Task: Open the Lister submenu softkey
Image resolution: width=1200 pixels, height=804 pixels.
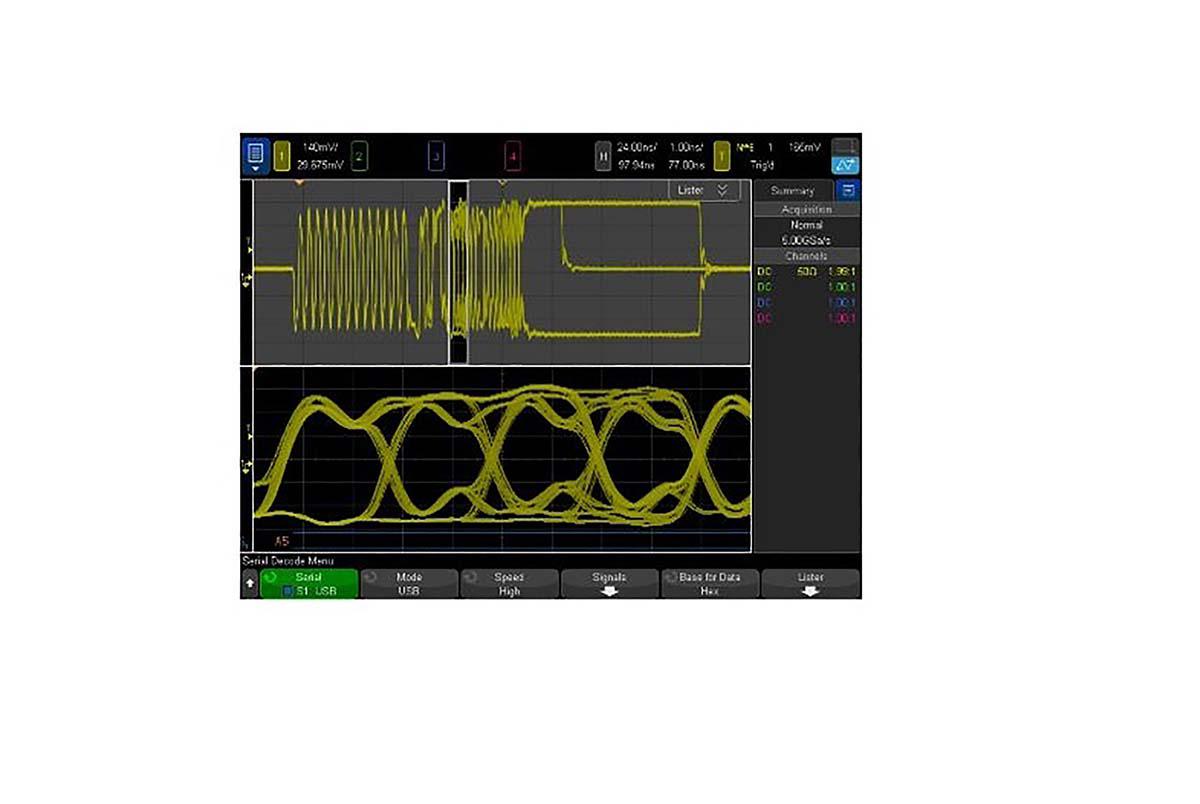Action: coord(810,584)
